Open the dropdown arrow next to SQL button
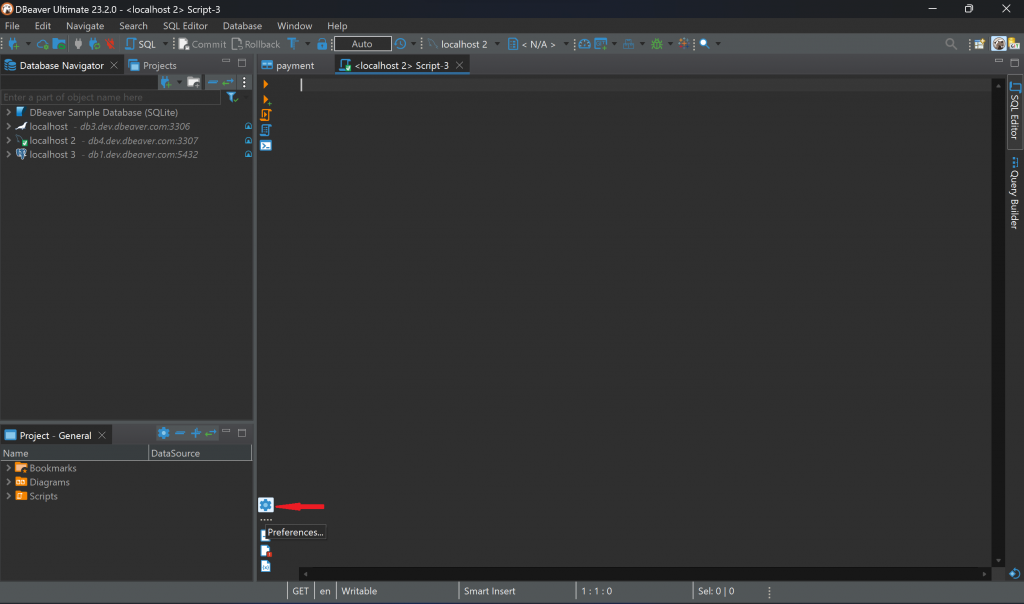The height and width of the screenshot is (604, 1024). click(x=165, y=44)
